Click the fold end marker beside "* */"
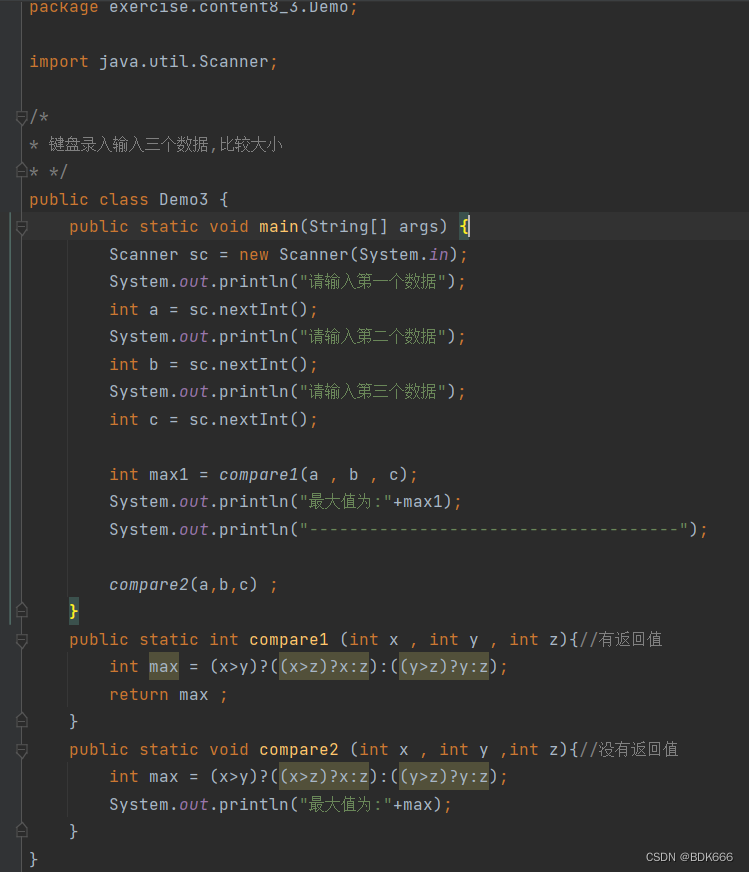Viewport: 749px width, 872px height. click(22, 170)
